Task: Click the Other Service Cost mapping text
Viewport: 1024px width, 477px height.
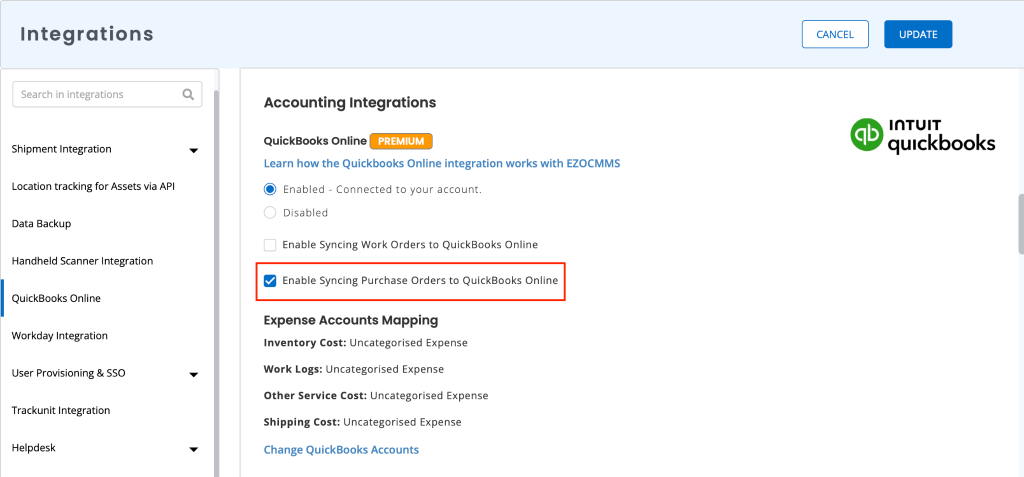Action: pyautogui.click(x=376, y=396)
